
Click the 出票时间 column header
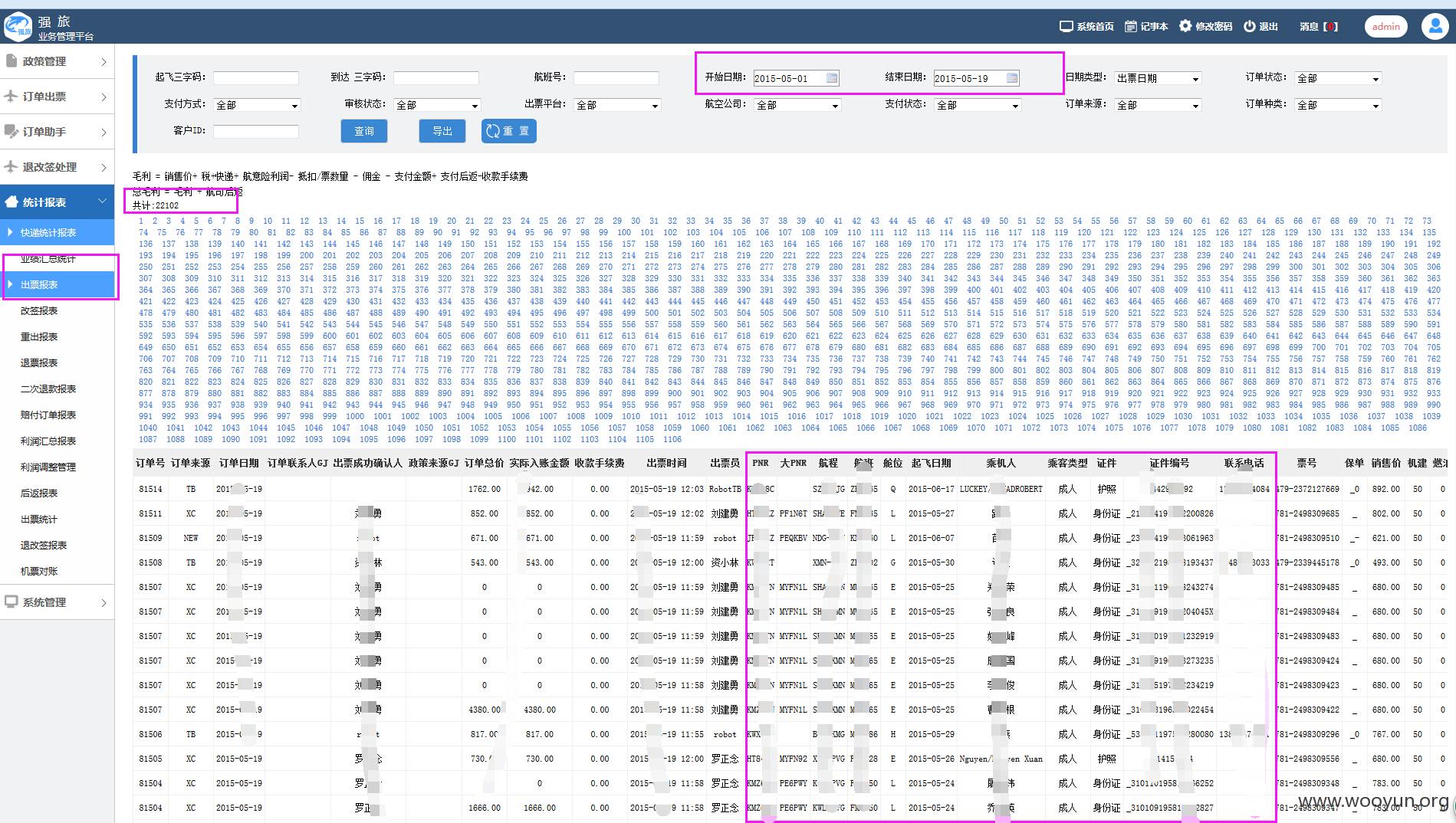(666, 463)
